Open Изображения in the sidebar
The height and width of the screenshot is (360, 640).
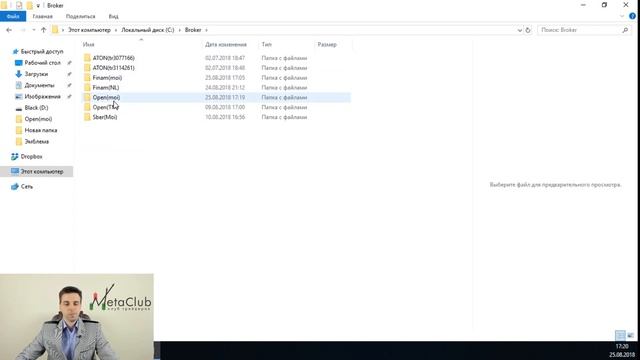pyautogui.click(x=42, y=96)
